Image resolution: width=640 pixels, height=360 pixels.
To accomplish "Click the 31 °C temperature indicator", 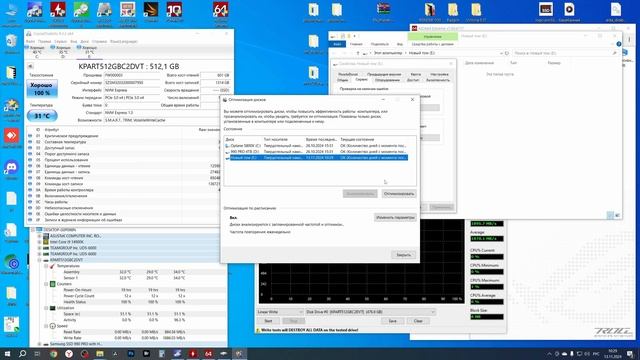I will (x=42, y=116).
